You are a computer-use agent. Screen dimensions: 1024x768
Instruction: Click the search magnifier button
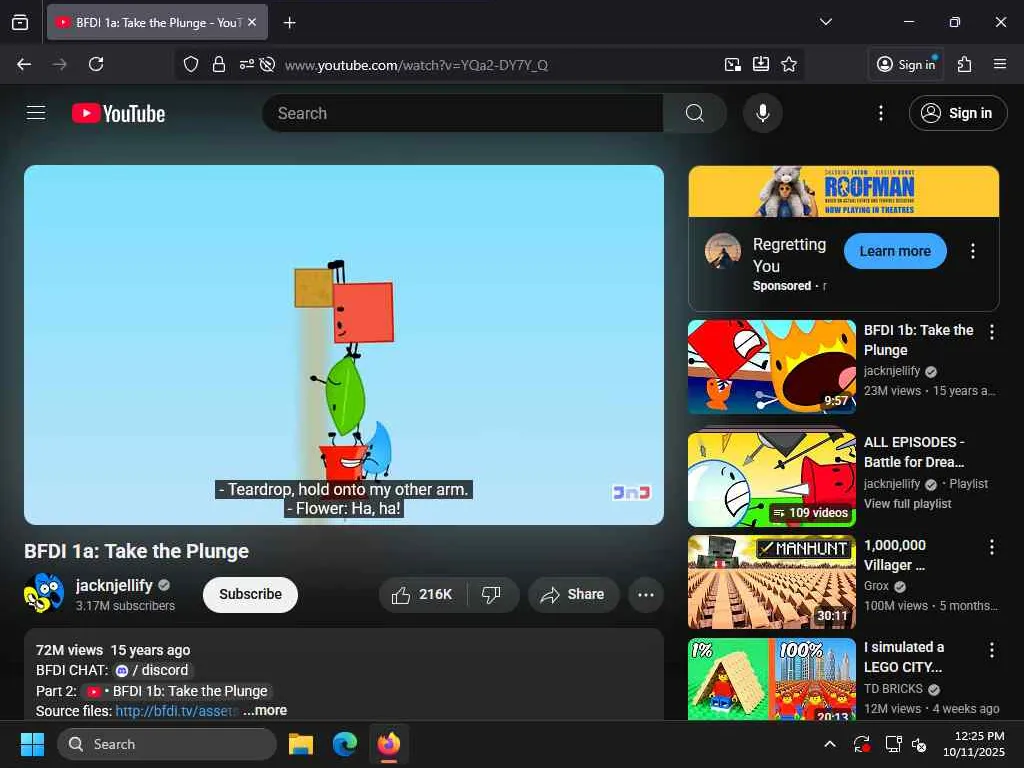[x=695, y=113]
